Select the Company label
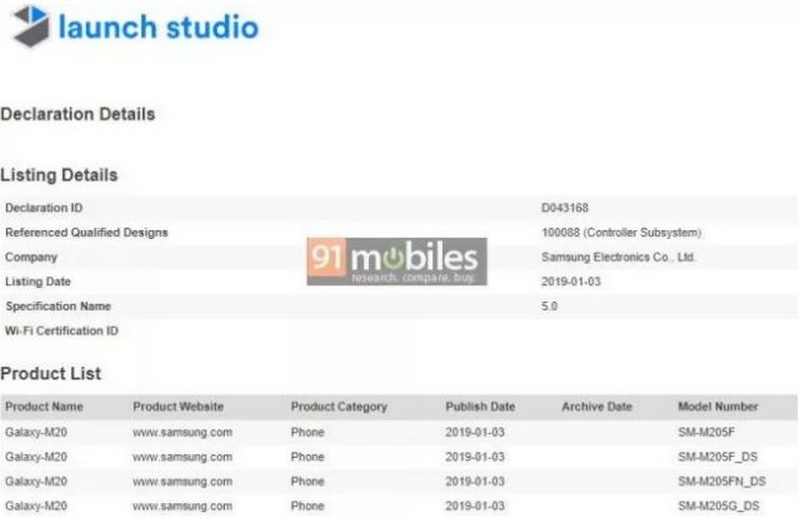The width and height of the screenshot is (800, 518). click(31, 257)
